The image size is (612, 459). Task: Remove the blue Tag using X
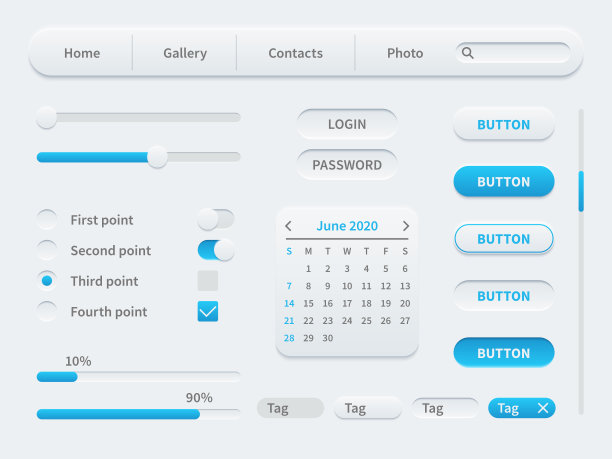(x=543, y=408)
